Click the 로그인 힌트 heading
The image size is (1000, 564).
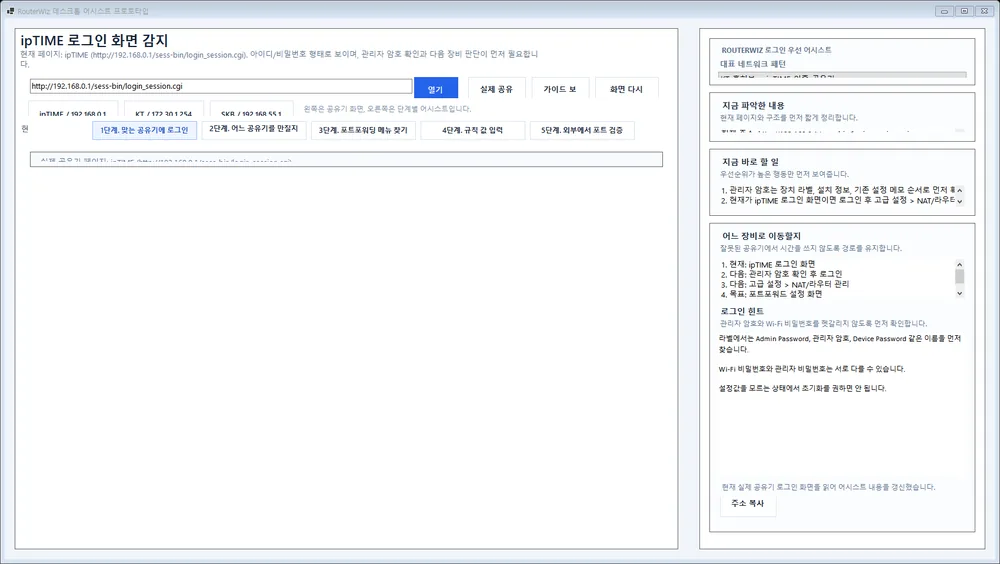tap(742, 311)
